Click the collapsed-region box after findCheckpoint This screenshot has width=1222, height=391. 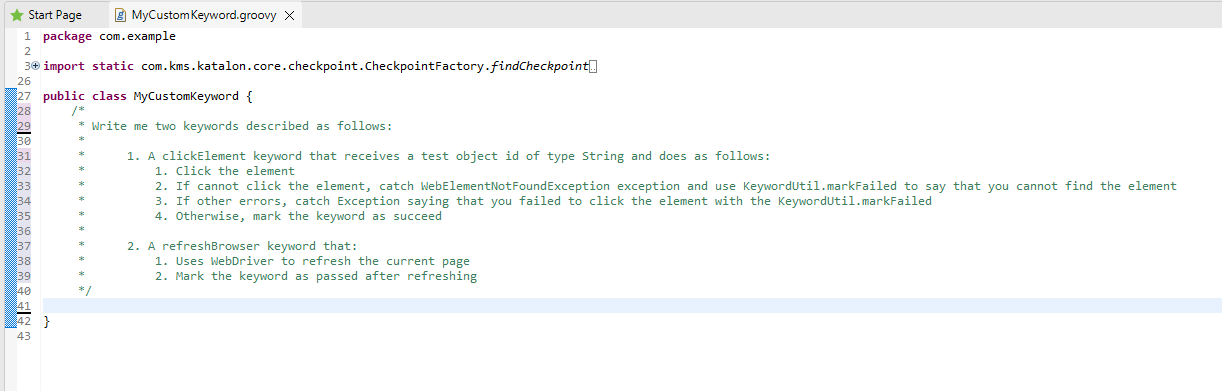[593, 66]
